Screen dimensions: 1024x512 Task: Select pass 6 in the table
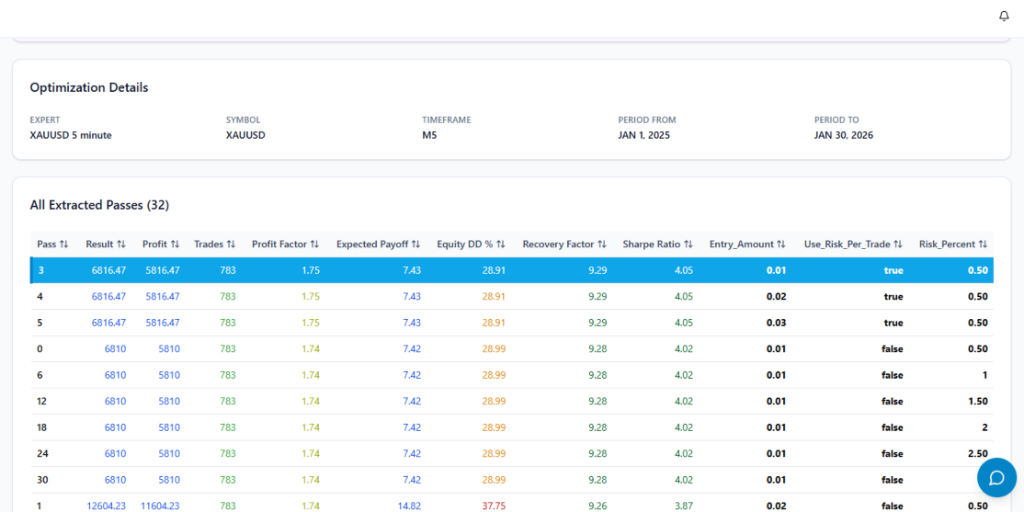point(512,375)
